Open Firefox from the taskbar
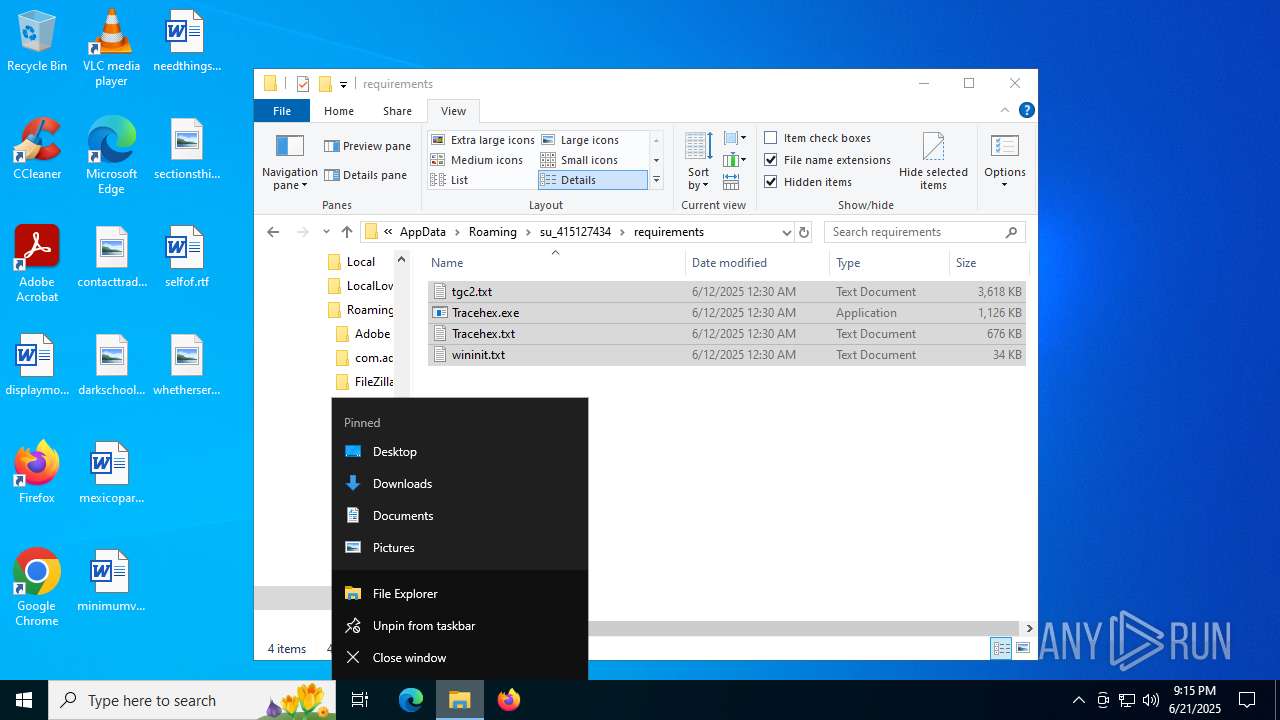1280x720 pixels. click(509, 700)
